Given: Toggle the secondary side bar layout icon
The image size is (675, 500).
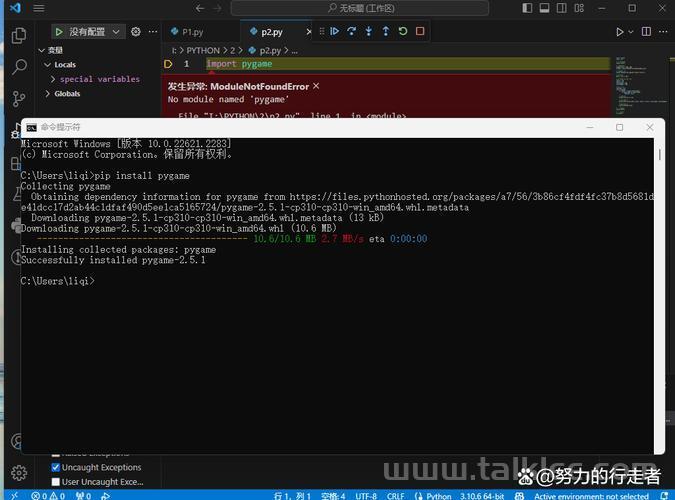Looking at the screenshot, I should point(562,8).
